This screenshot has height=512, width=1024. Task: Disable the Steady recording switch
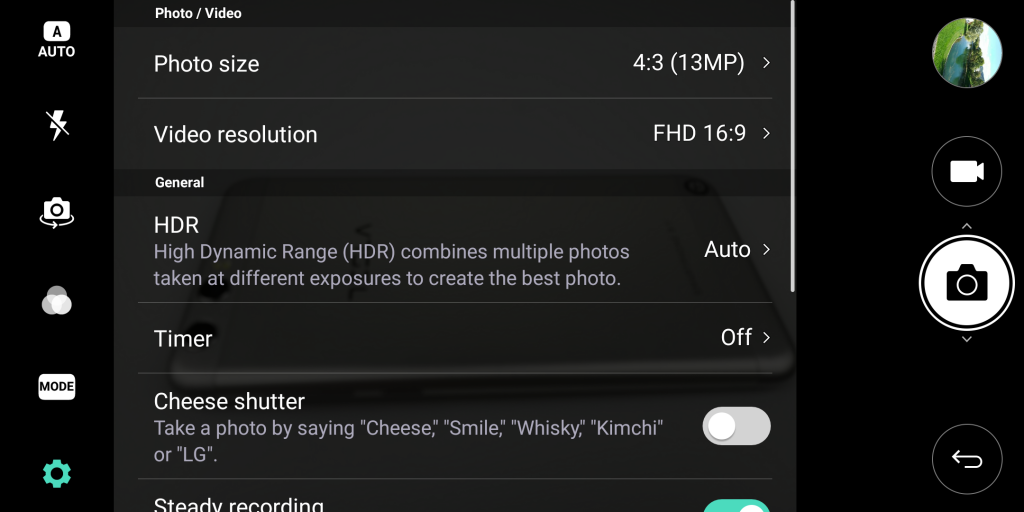click(x=737, y=506)
